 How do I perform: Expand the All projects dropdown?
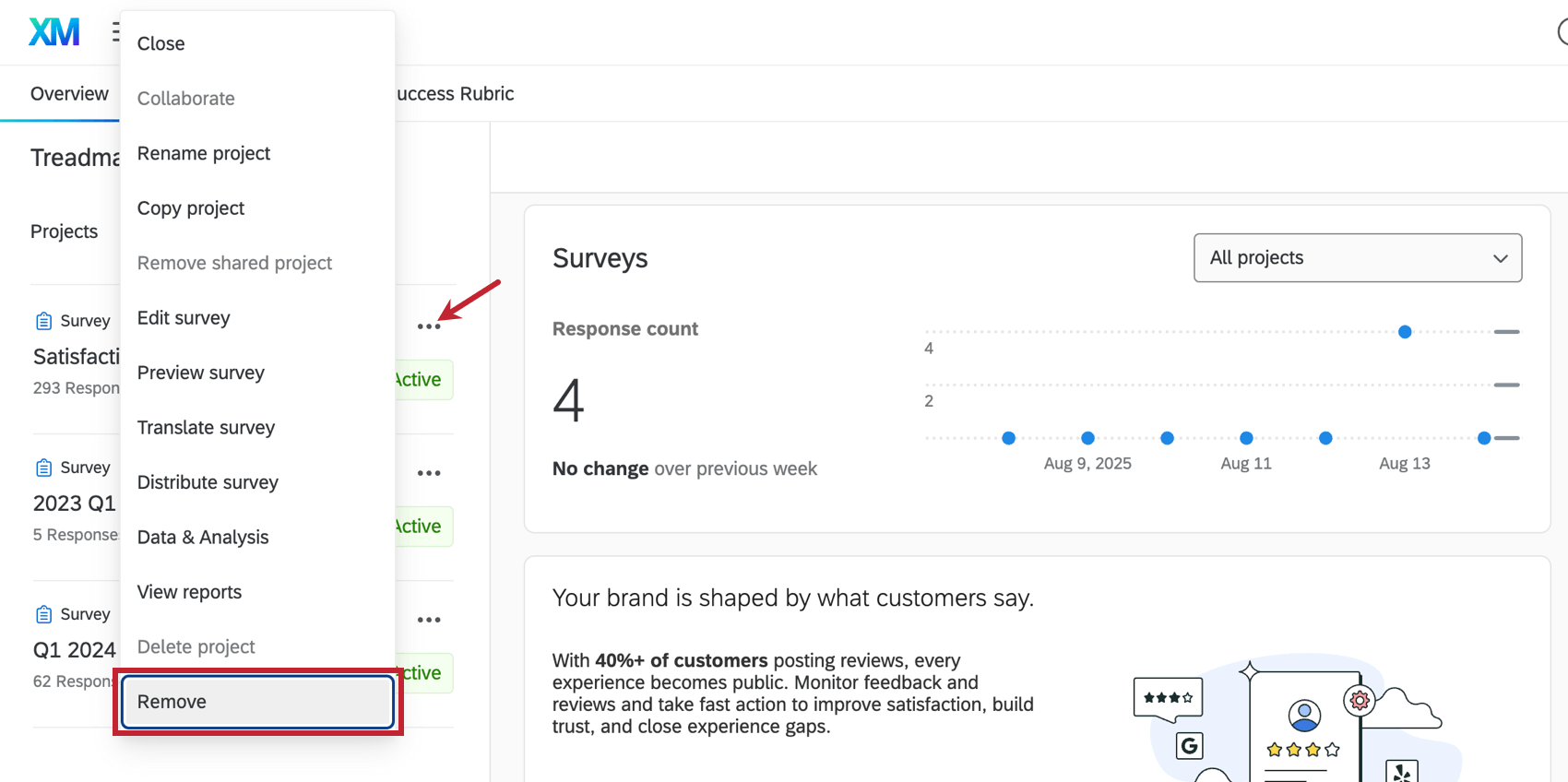point(1357,258)
